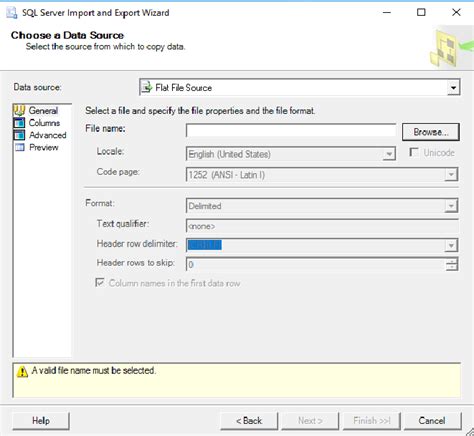Click the Text qualifier field
This screenshot has height=436, width=474.
click(322, 226)
